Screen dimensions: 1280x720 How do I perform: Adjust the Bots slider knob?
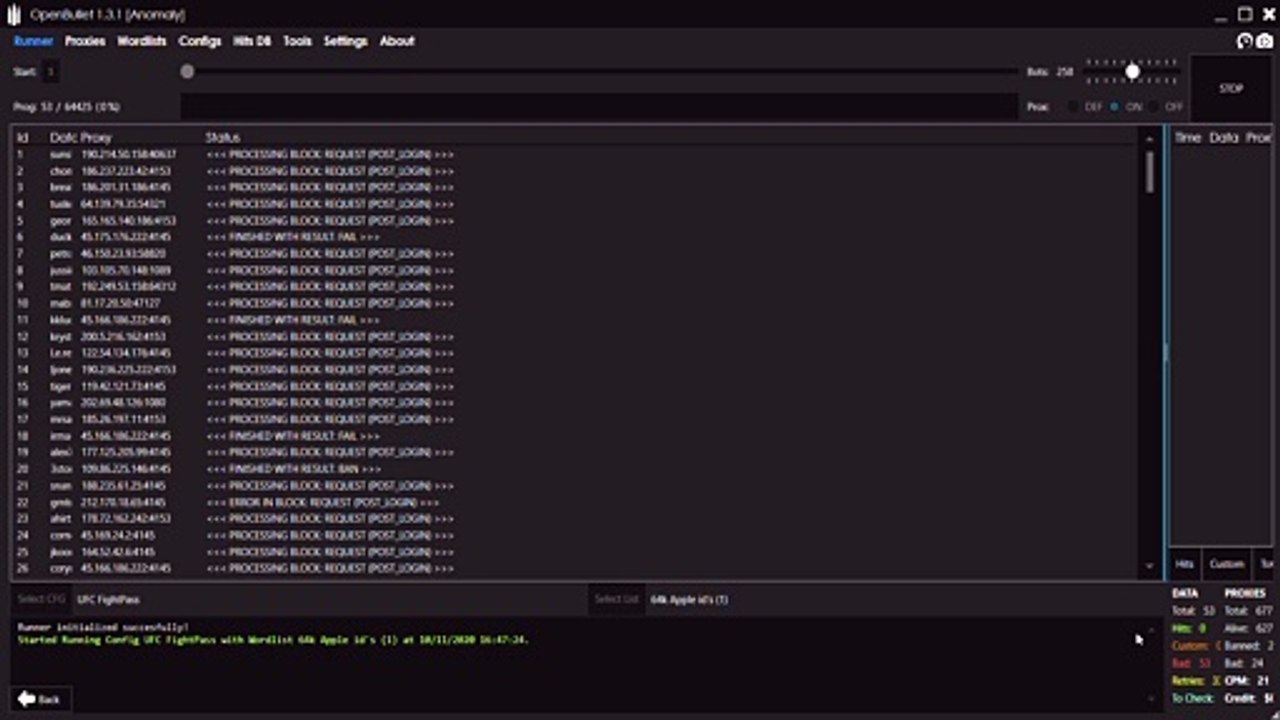(1132, 71)
